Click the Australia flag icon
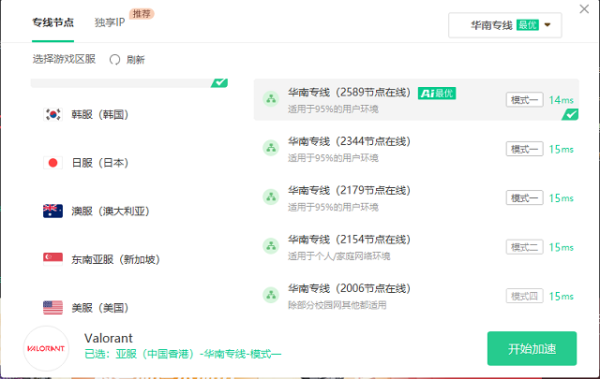The height and width of the screenshot is (379, 600). (53, 211)
